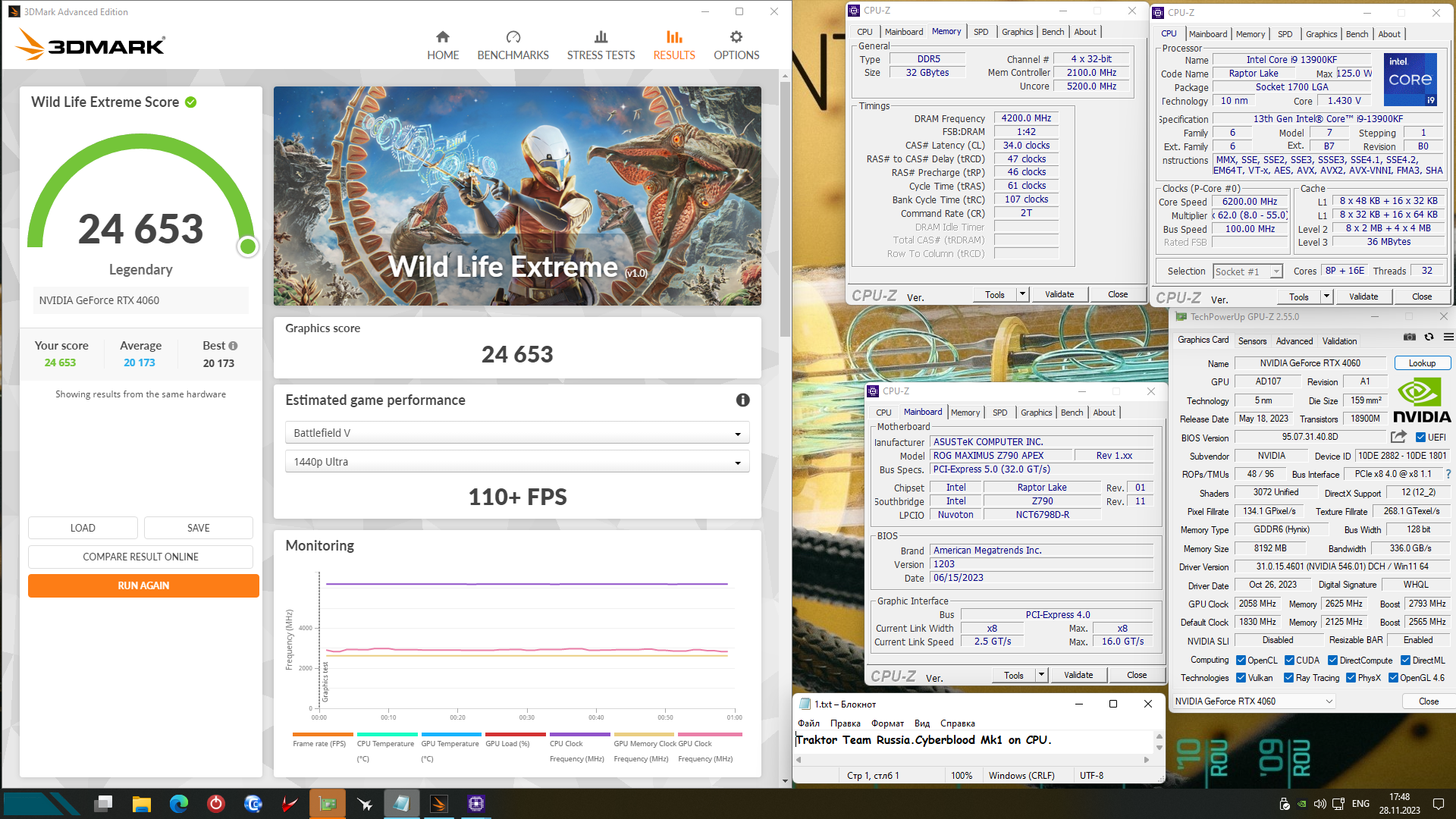Go to BENCHMARKS in 3DMark navigation
Image resolution: width=1456 pixels, height=819 pixels.
(513, 45)
